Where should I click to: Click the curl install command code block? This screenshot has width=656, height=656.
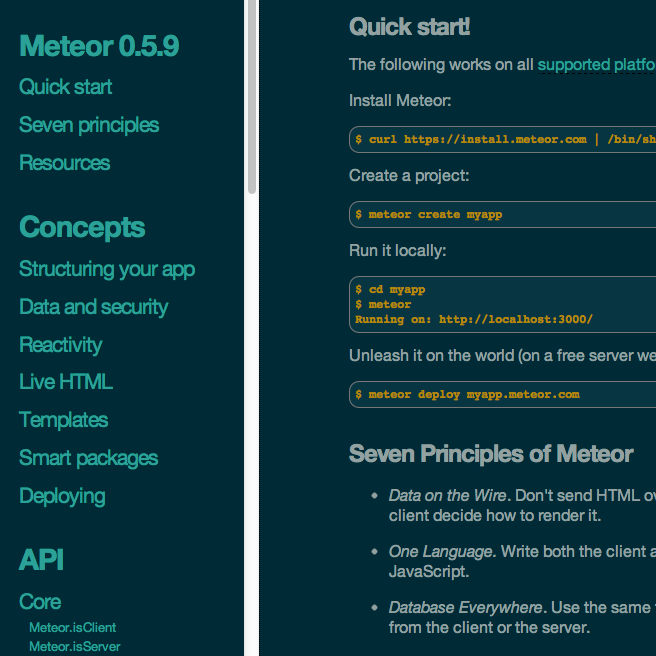(502, 139)
